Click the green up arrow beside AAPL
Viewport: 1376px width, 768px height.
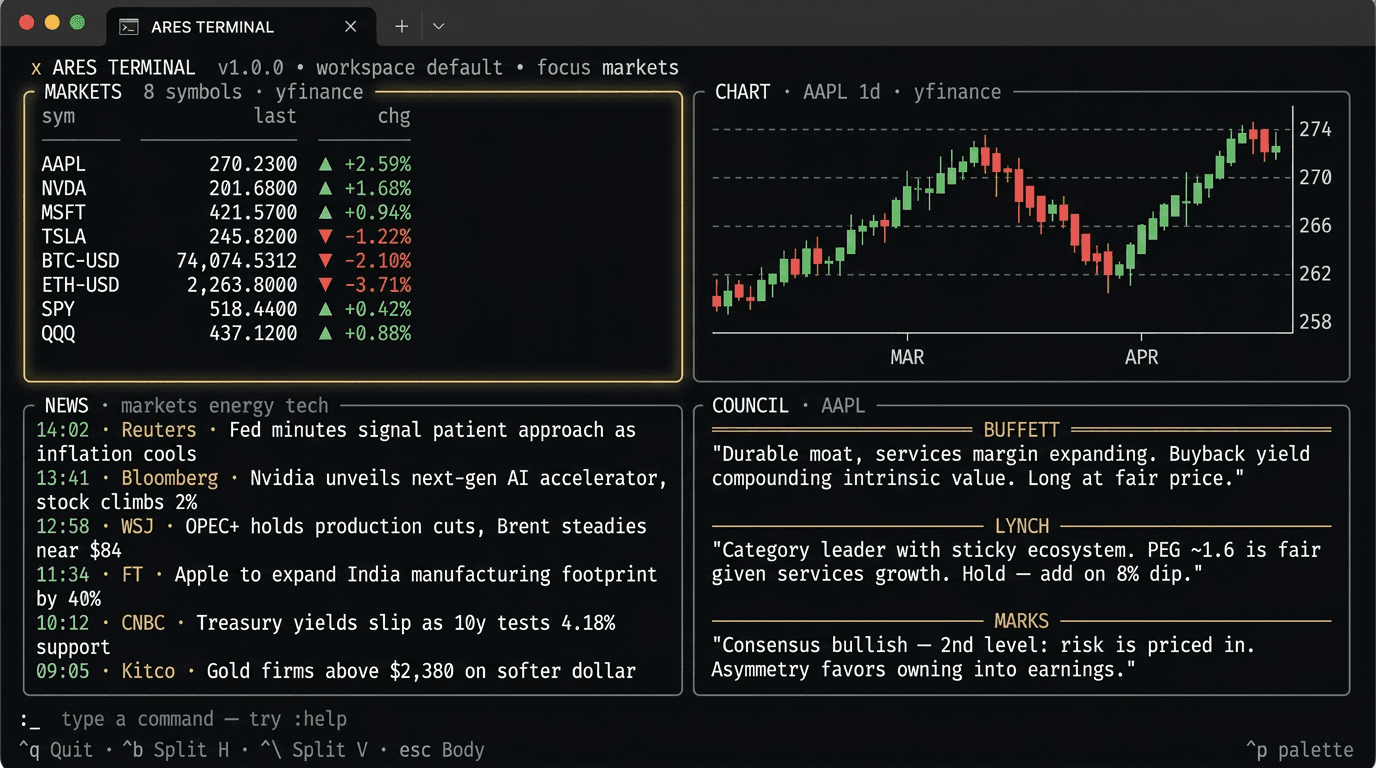325,164
